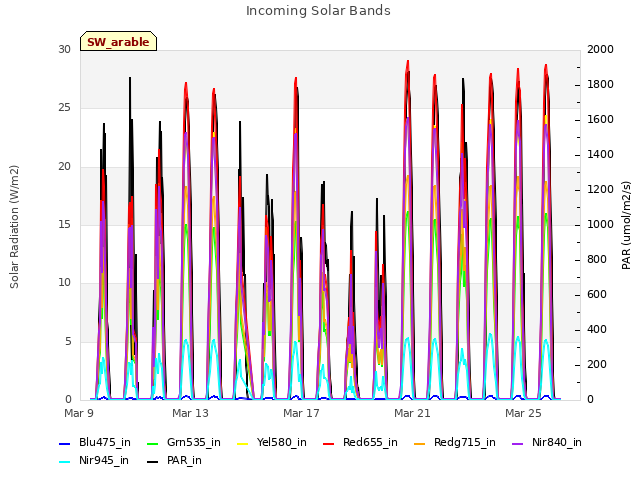Click the PAR_in legend label

tap(184, 460)
